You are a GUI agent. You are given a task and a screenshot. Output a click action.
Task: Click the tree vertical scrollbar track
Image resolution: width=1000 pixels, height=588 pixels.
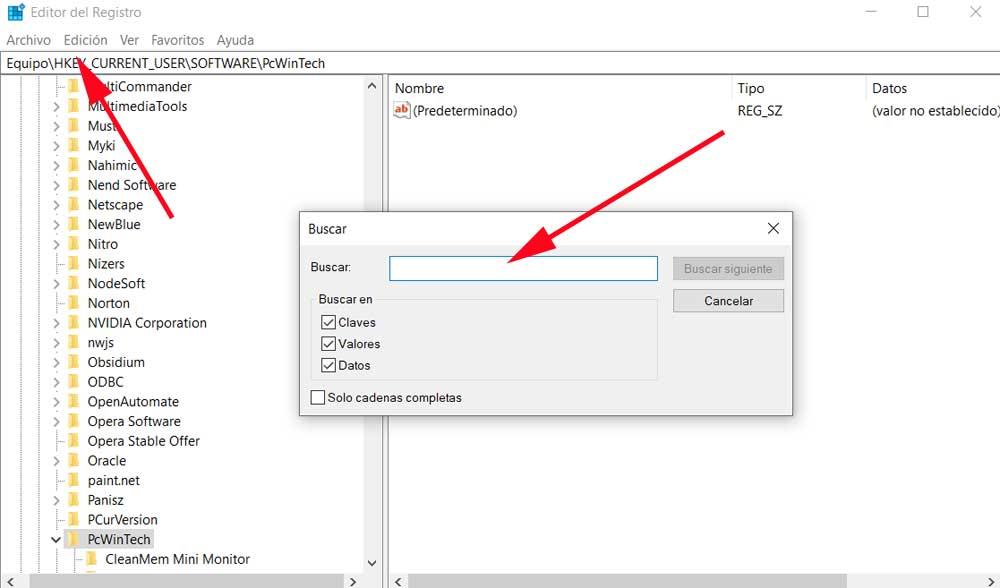tap(372, 325)
